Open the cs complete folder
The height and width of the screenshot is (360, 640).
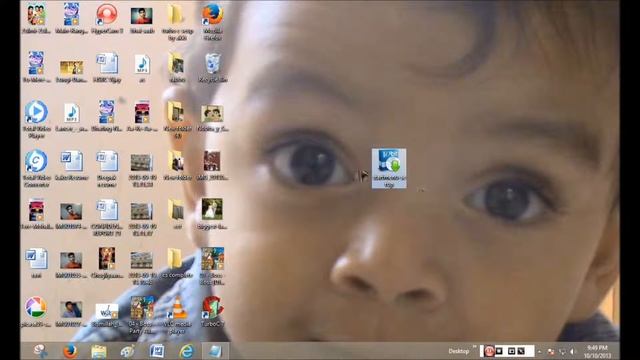pos(176,263)
